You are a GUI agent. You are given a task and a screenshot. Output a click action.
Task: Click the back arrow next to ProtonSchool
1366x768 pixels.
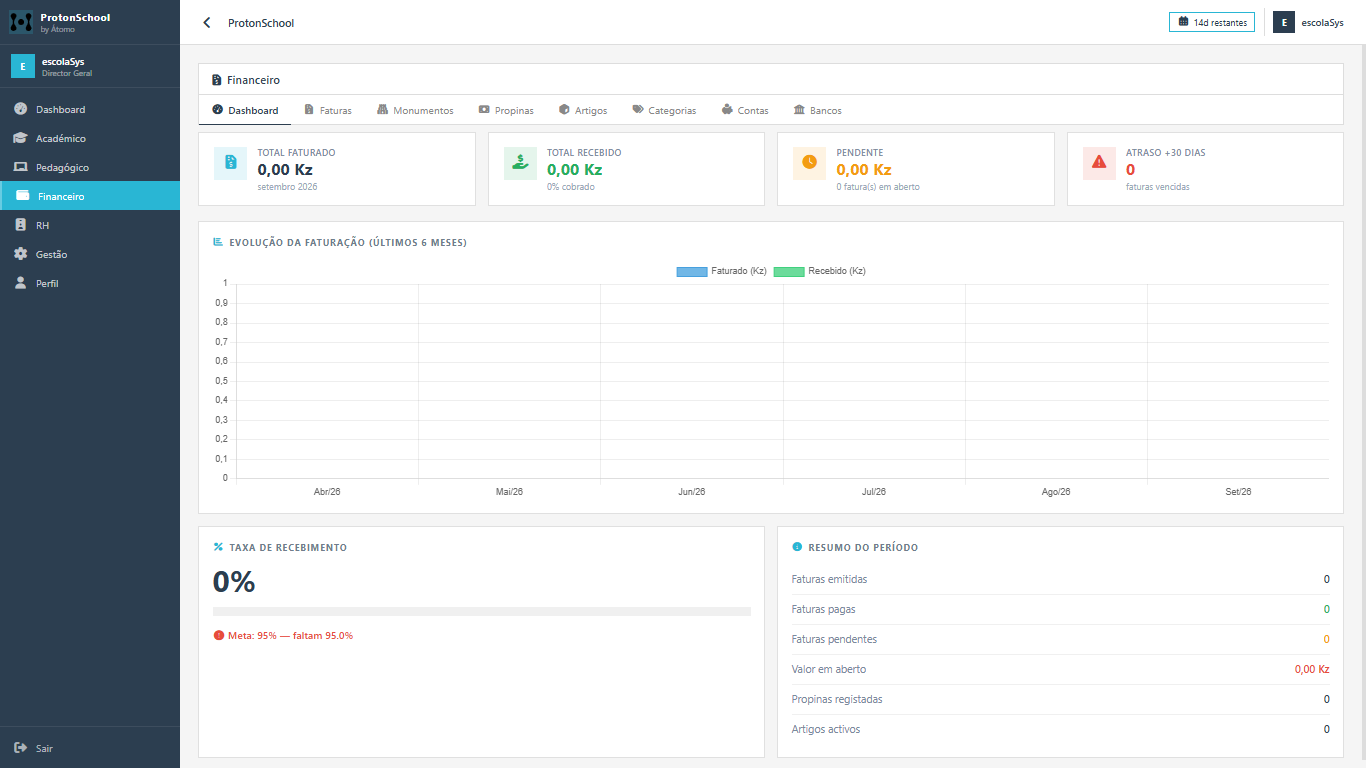point(207,23)
